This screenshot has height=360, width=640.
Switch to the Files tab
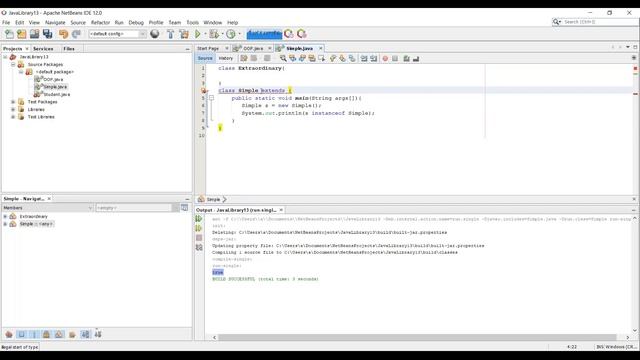(69, 49)
